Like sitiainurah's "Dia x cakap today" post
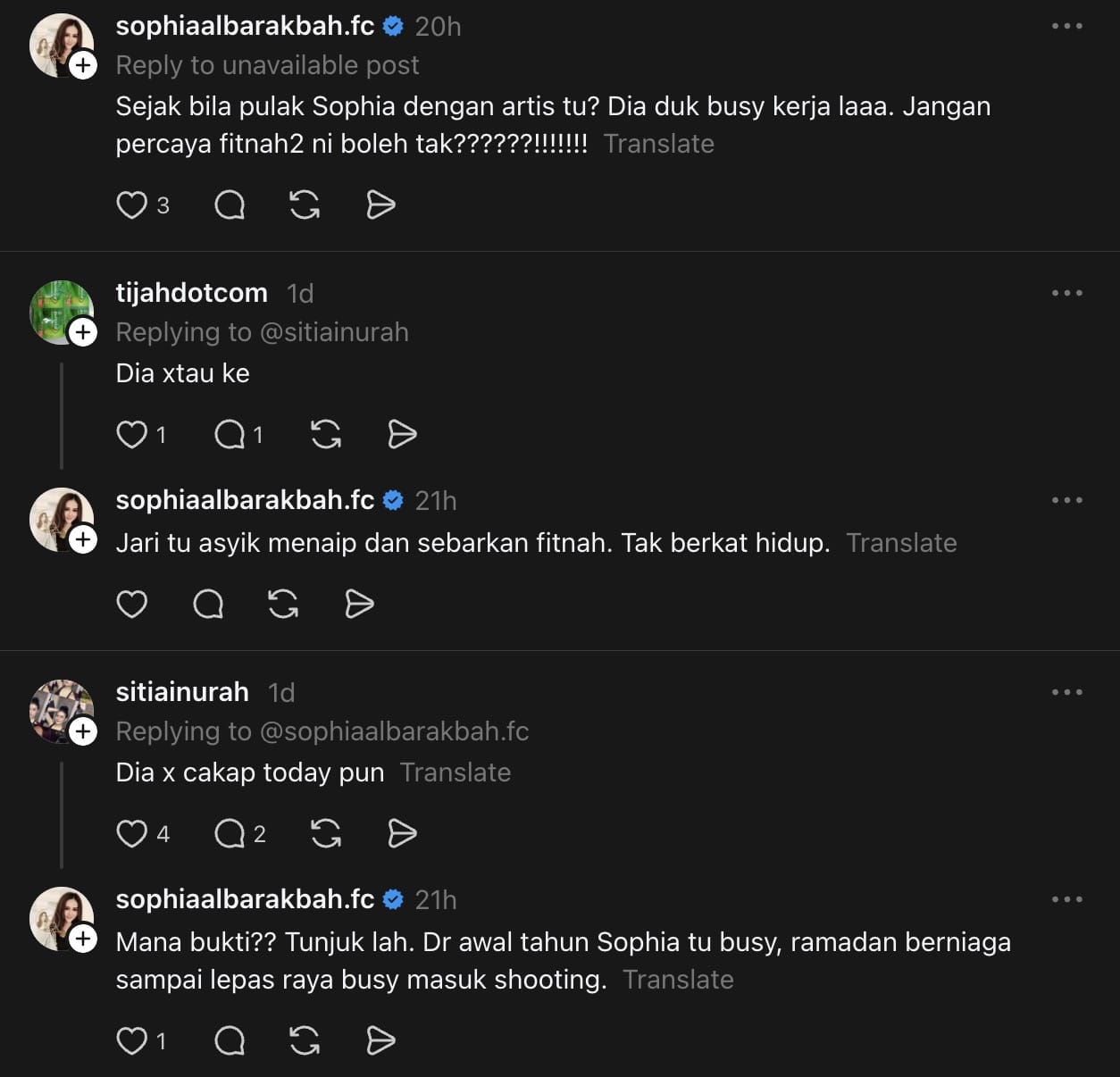Image resolution: width=1120 pixels, height=1077 pixels. coord(132,834)
